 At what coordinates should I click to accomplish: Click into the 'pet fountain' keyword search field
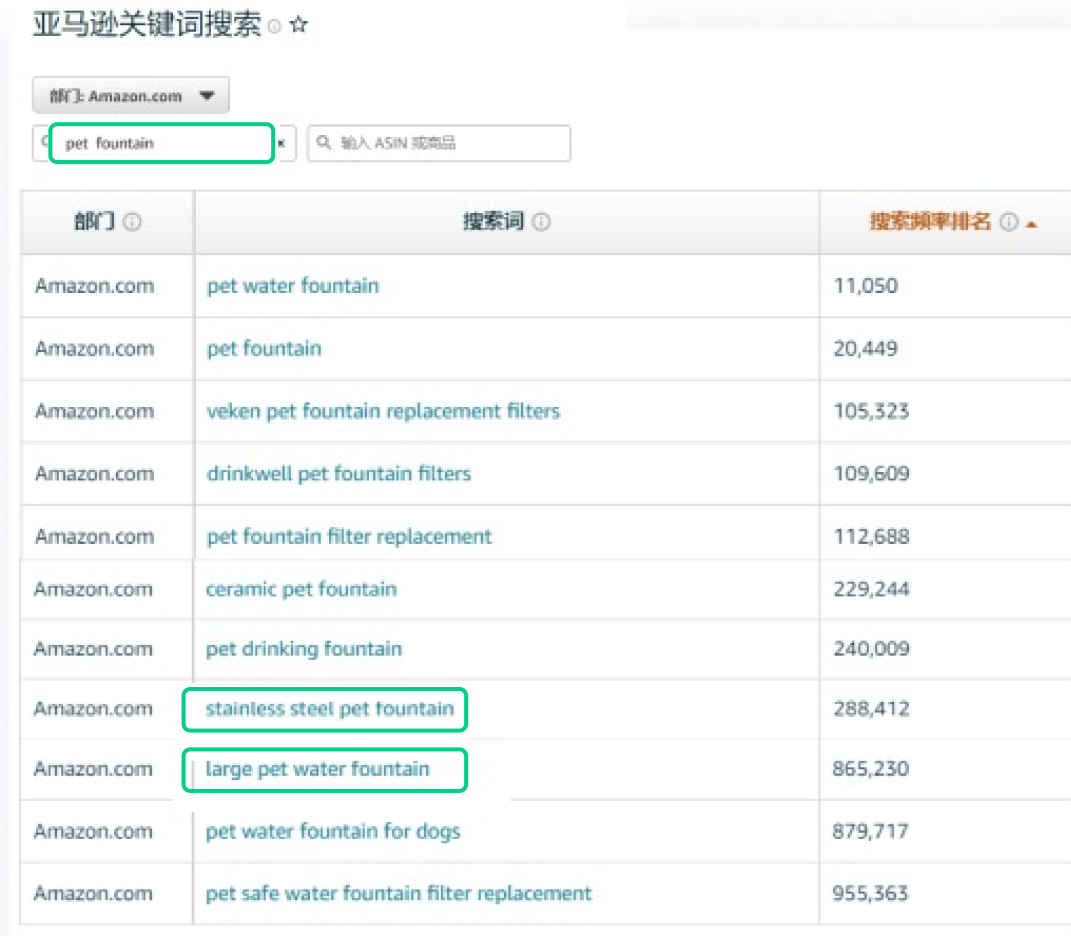tap(160, 143)
